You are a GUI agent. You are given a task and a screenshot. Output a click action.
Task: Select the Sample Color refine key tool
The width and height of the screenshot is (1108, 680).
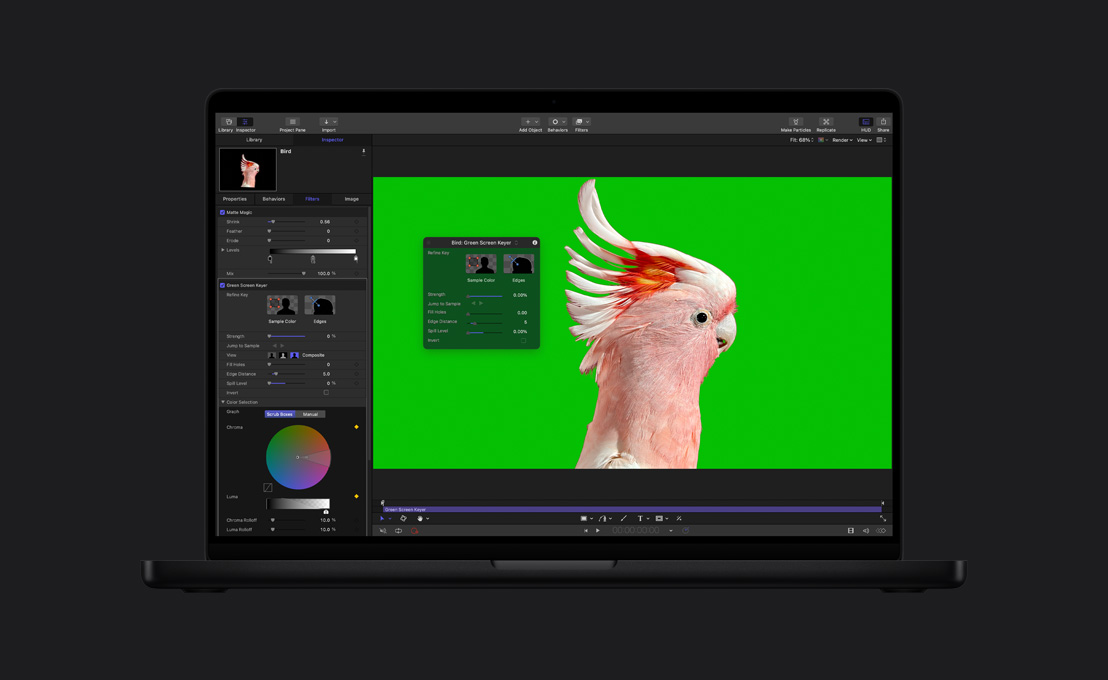click(x=282, y=305)
